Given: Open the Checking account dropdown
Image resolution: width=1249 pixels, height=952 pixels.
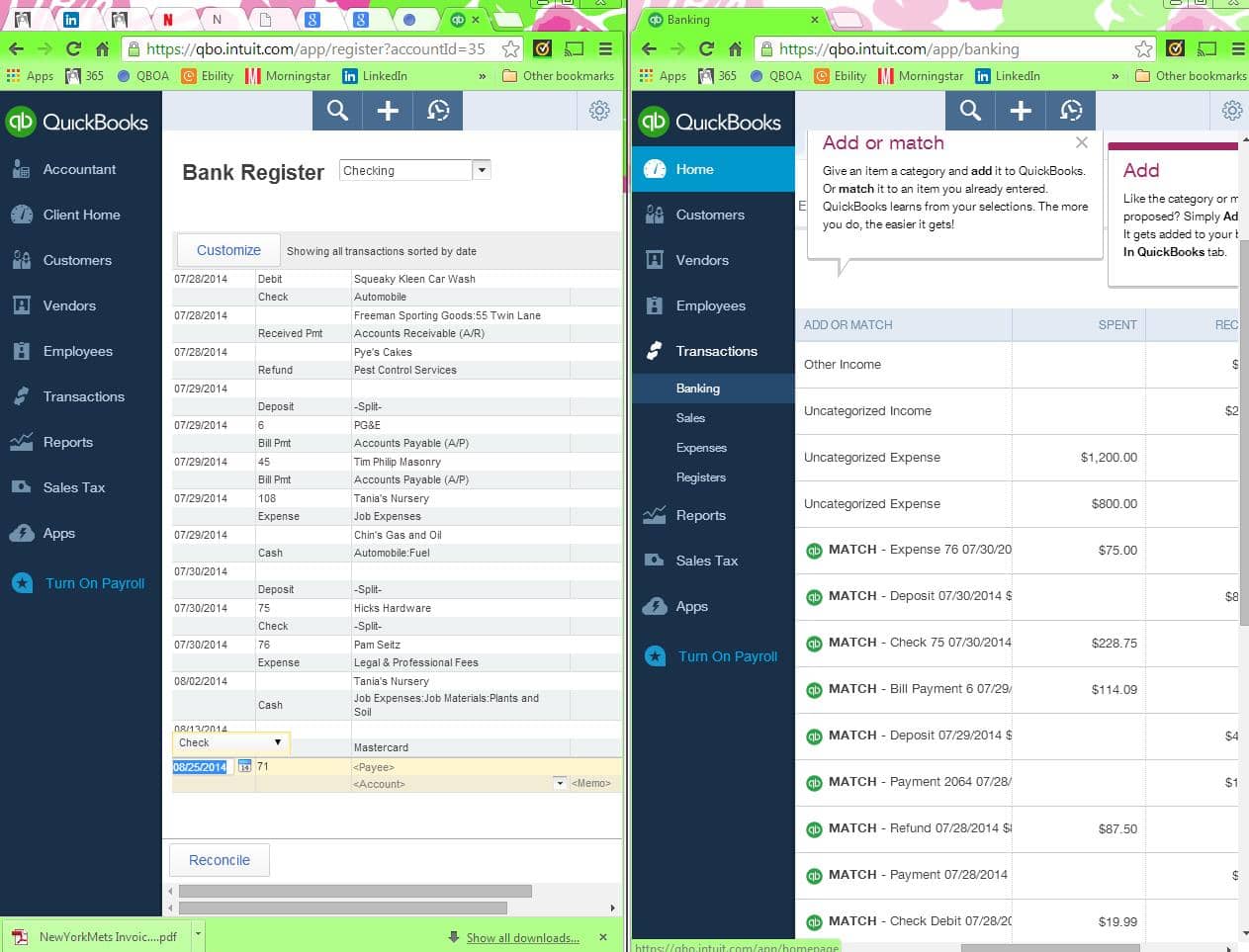Looking at the screenshot, I should [482, 170].
